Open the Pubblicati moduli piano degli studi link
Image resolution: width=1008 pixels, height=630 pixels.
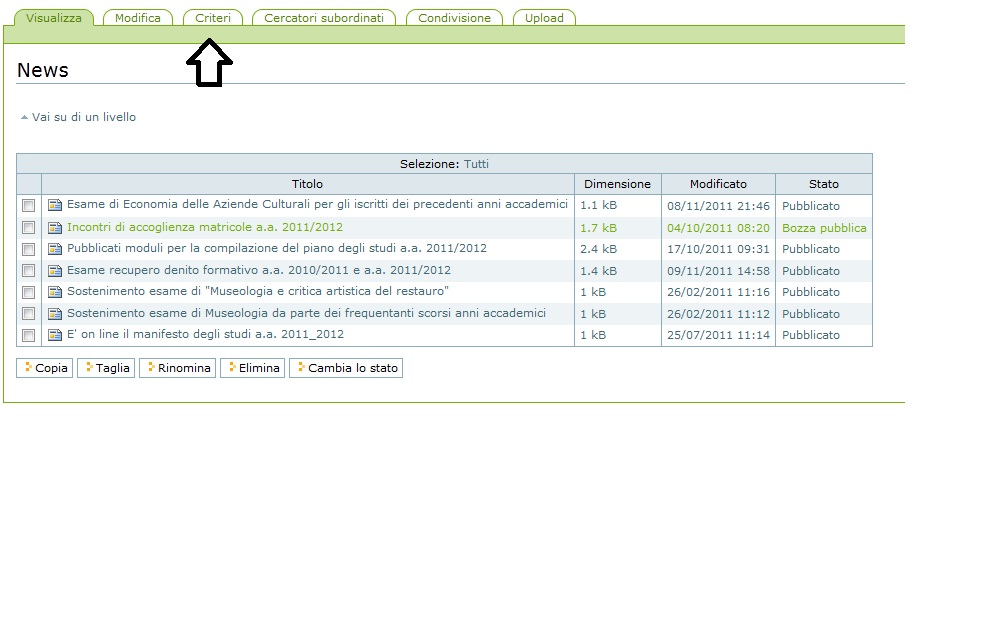[277, 249]
